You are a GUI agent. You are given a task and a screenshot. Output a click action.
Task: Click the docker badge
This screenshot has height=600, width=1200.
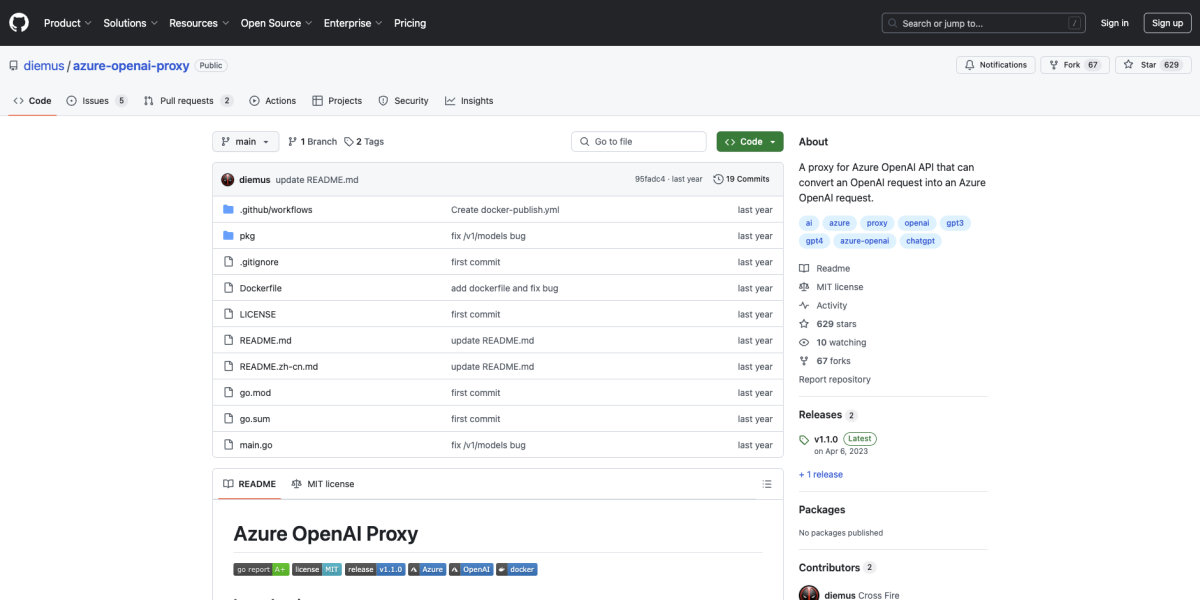[x=517, y=569]
